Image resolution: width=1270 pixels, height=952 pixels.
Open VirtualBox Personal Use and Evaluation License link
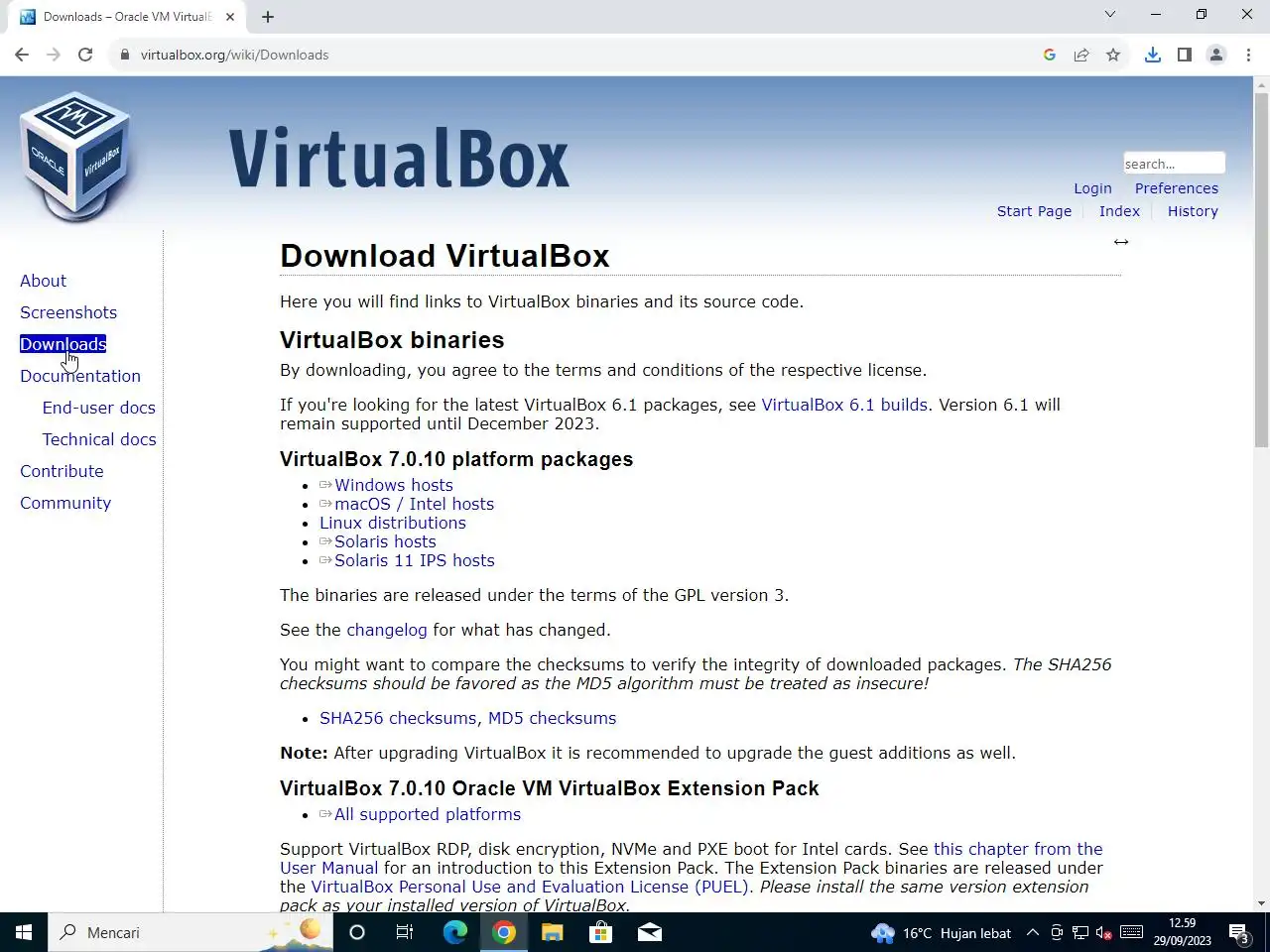[530, 887]
